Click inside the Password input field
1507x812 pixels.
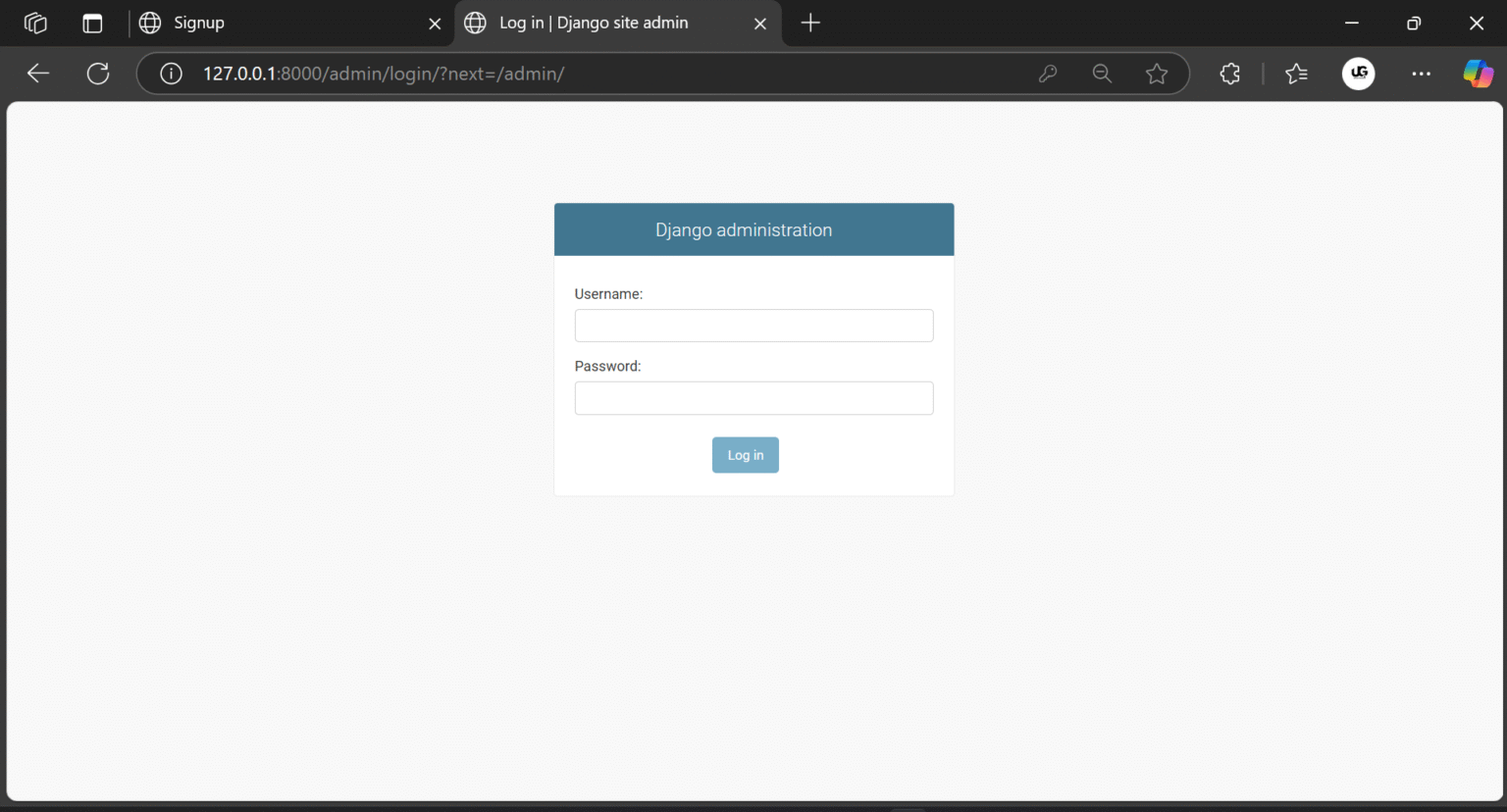click(753, 397)
